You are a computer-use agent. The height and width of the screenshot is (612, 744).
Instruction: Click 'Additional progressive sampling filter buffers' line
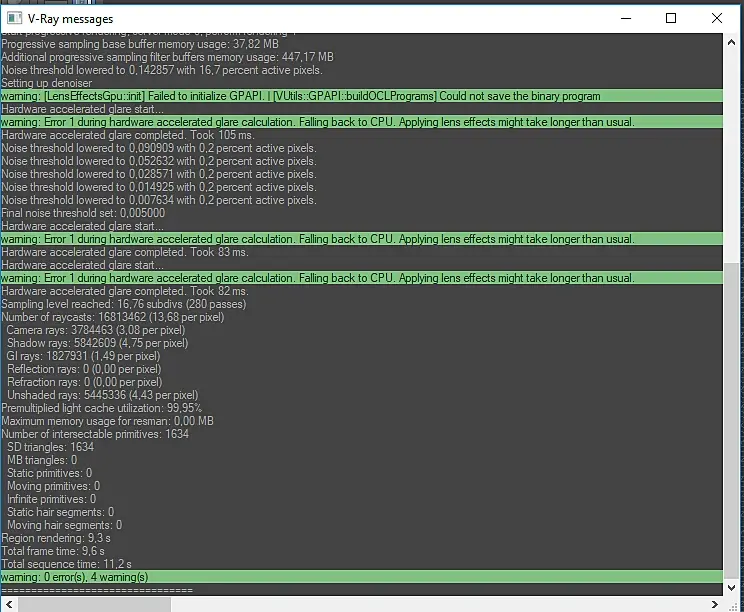tap(167, 57)
